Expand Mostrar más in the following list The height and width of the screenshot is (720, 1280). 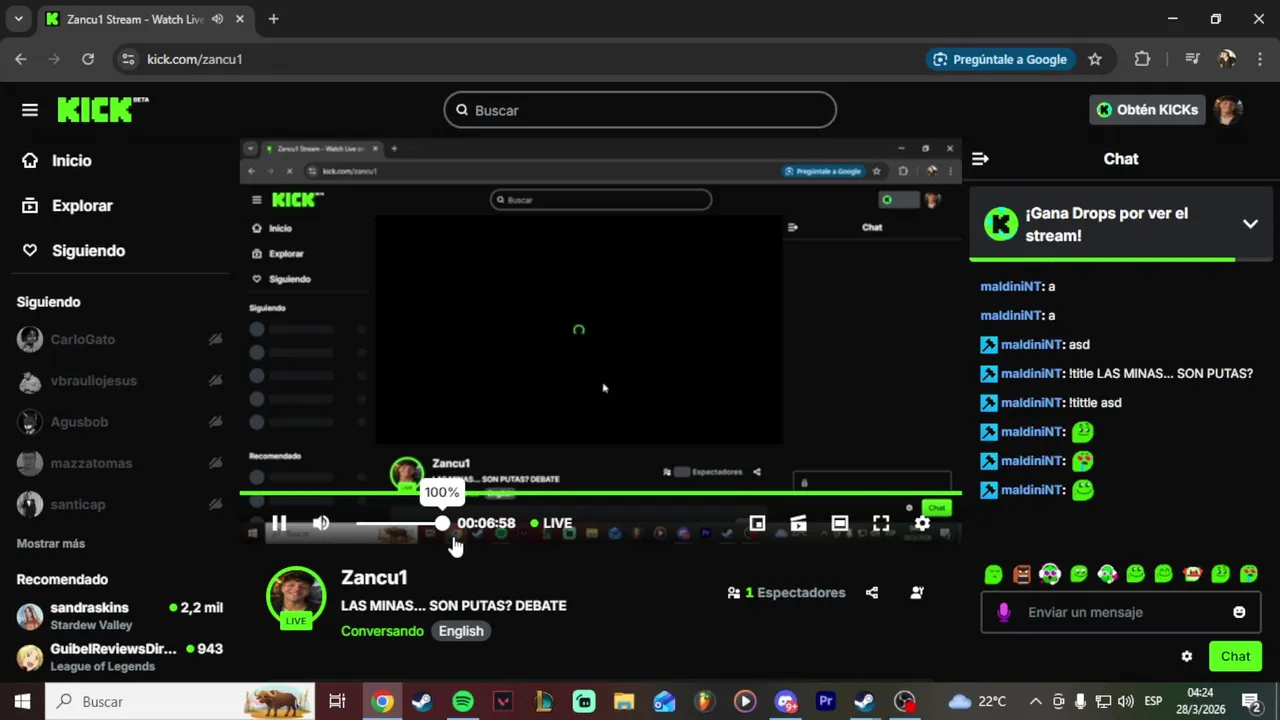coord(51,543)
